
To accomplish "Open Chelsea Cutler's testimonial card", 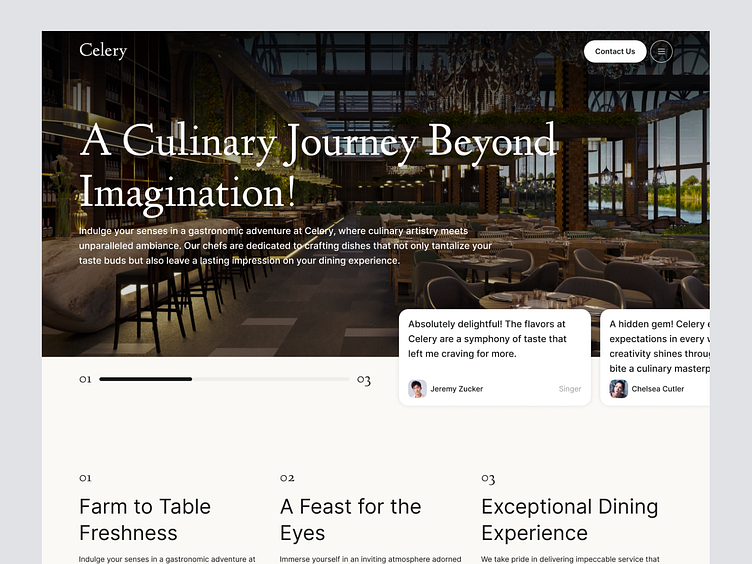I will tap(655, 357).
